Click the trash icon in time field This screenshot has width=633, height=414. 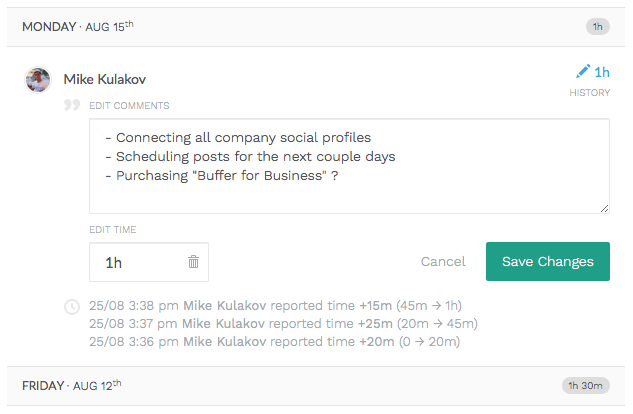193,262
